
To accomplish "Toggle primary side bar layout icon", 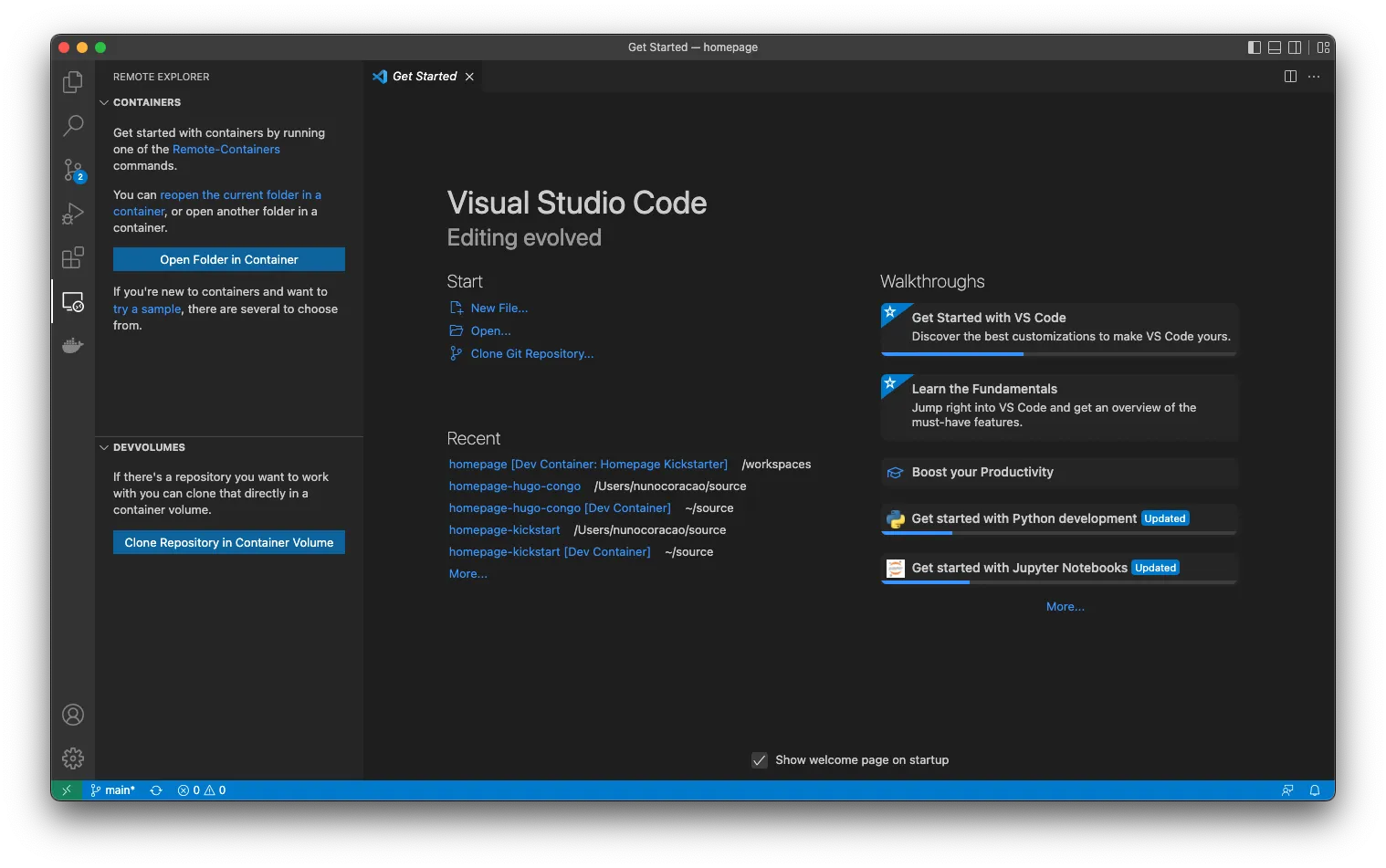I will click(x=1255, y=47).
